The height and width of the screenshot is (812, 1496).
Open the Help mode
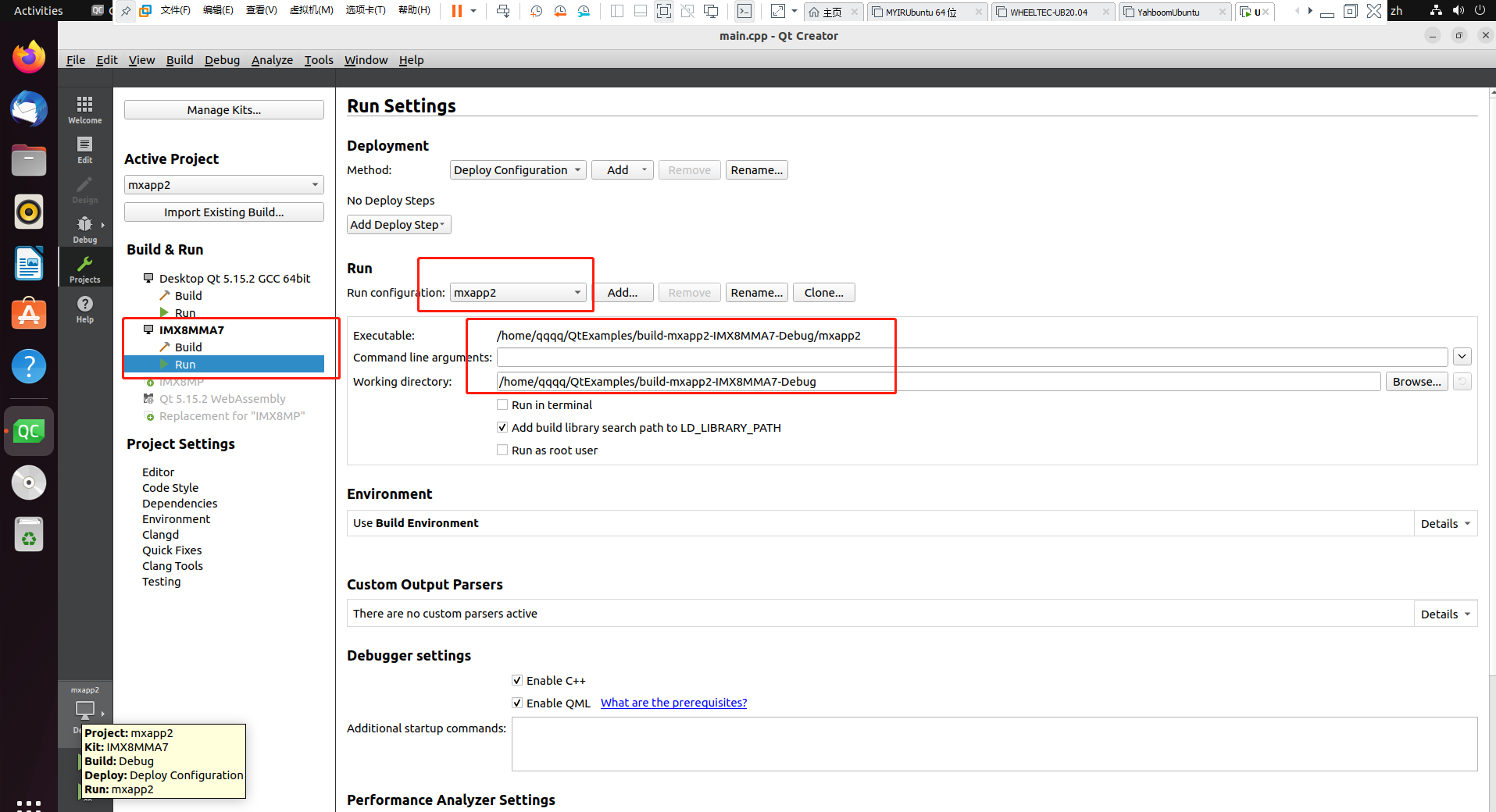click(84, 309)
